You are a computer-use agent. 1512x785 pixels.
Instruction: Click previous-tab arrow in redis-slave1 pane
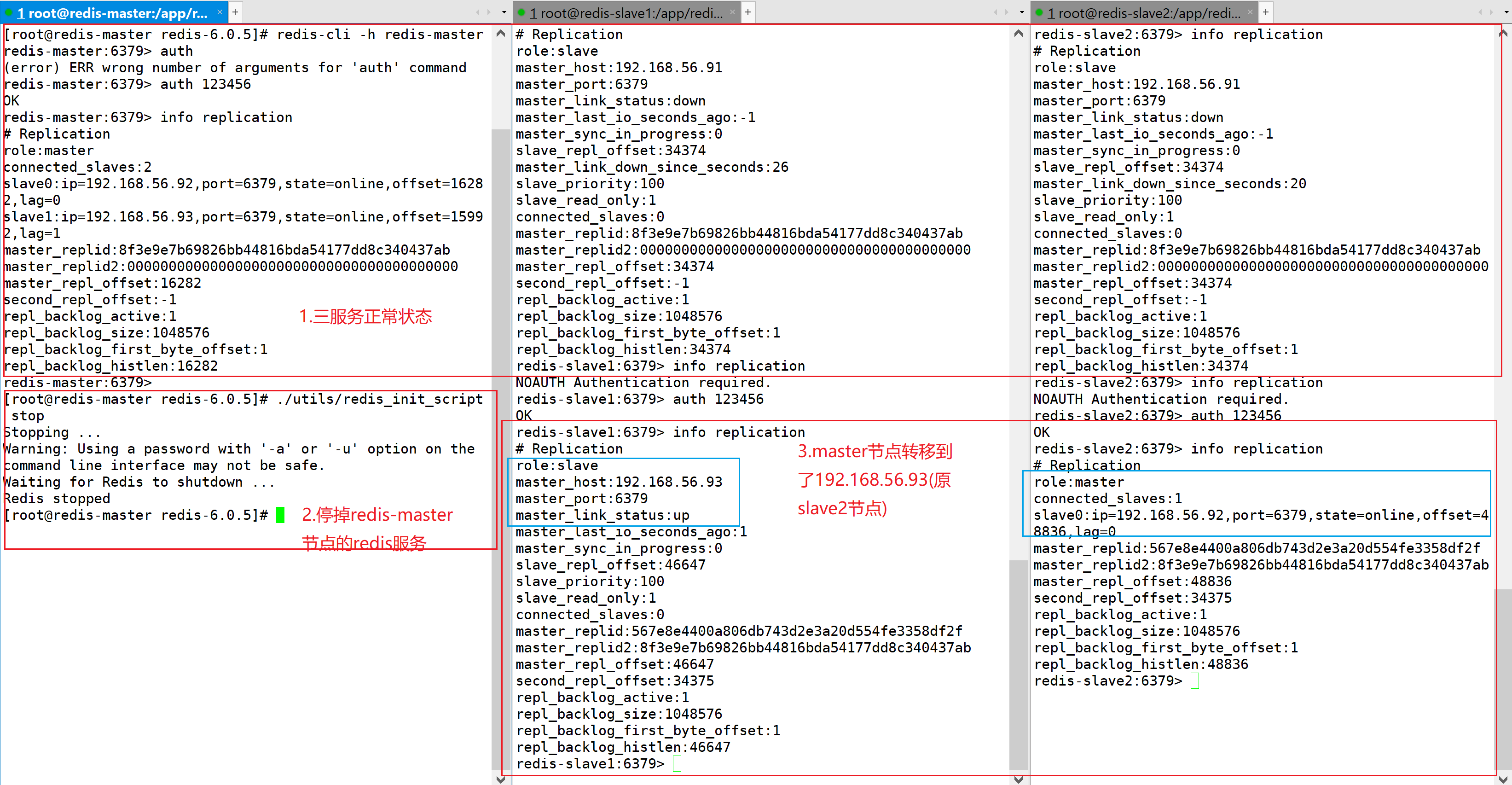[995, 12]
